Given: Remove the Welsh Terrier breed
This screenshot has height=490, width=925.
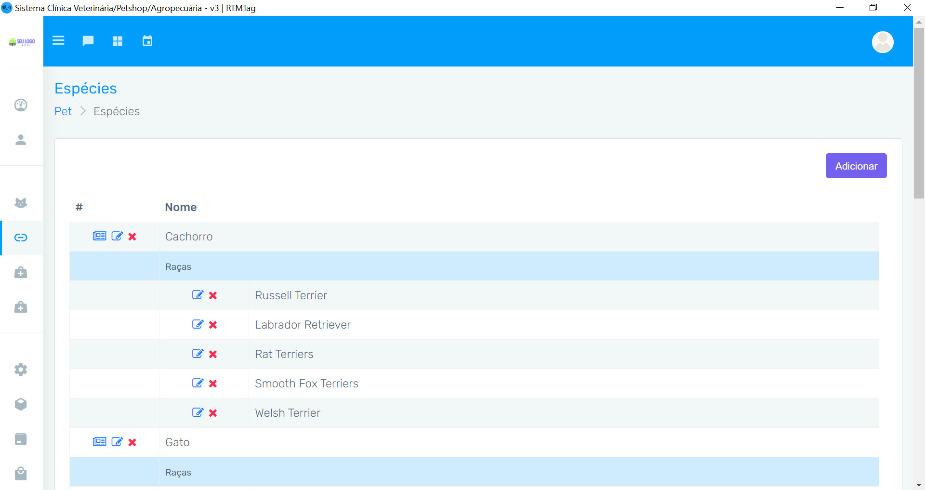Looking at the screenshot, I should click(213, 413).
